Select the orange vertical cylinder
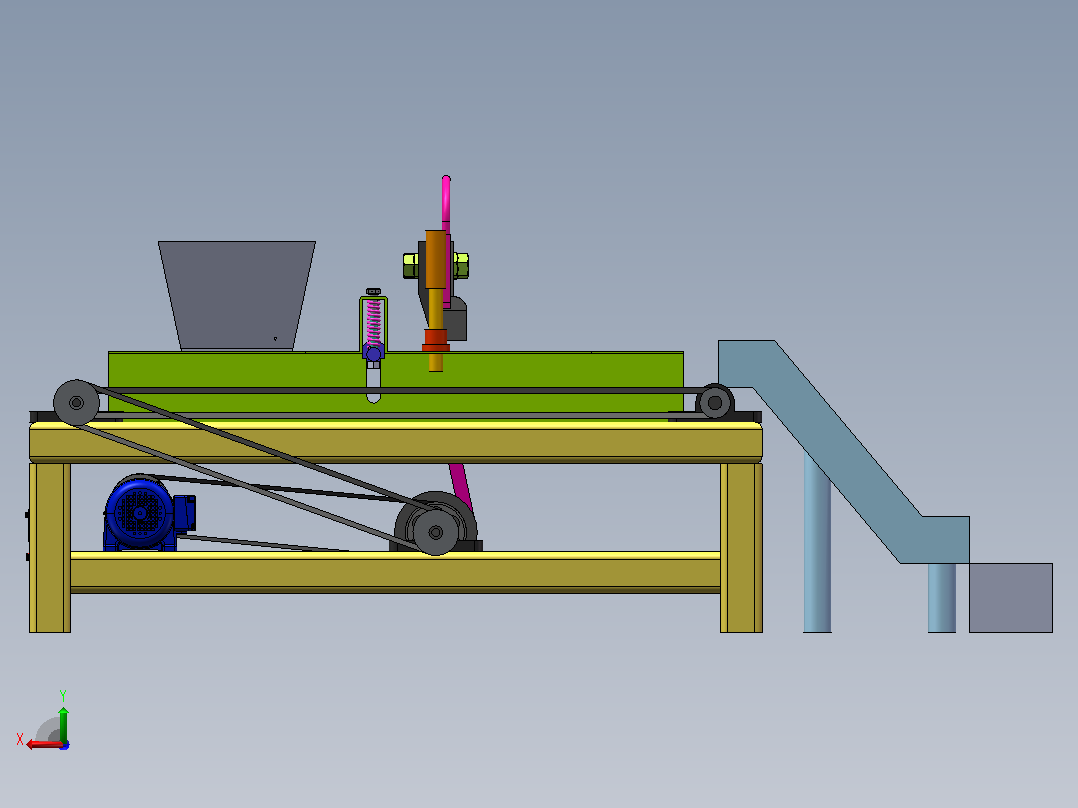1078x808 pixels. tap(436, 259)
